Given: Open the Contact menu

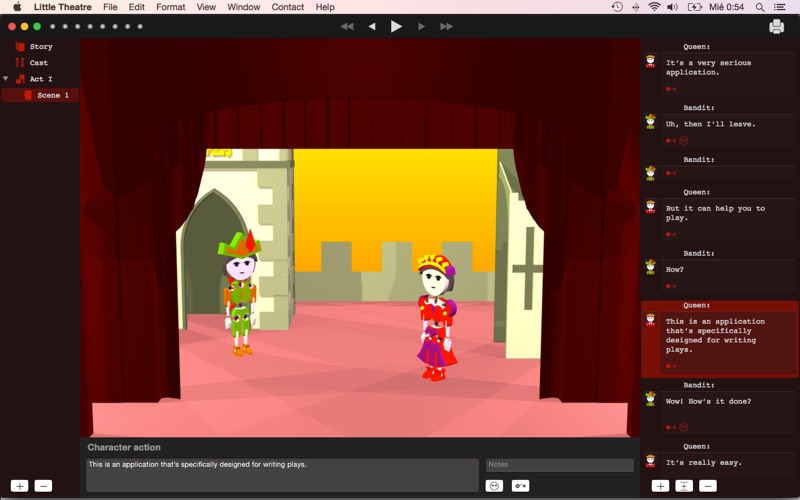Looking at the screenshot, I should [288, 7].
